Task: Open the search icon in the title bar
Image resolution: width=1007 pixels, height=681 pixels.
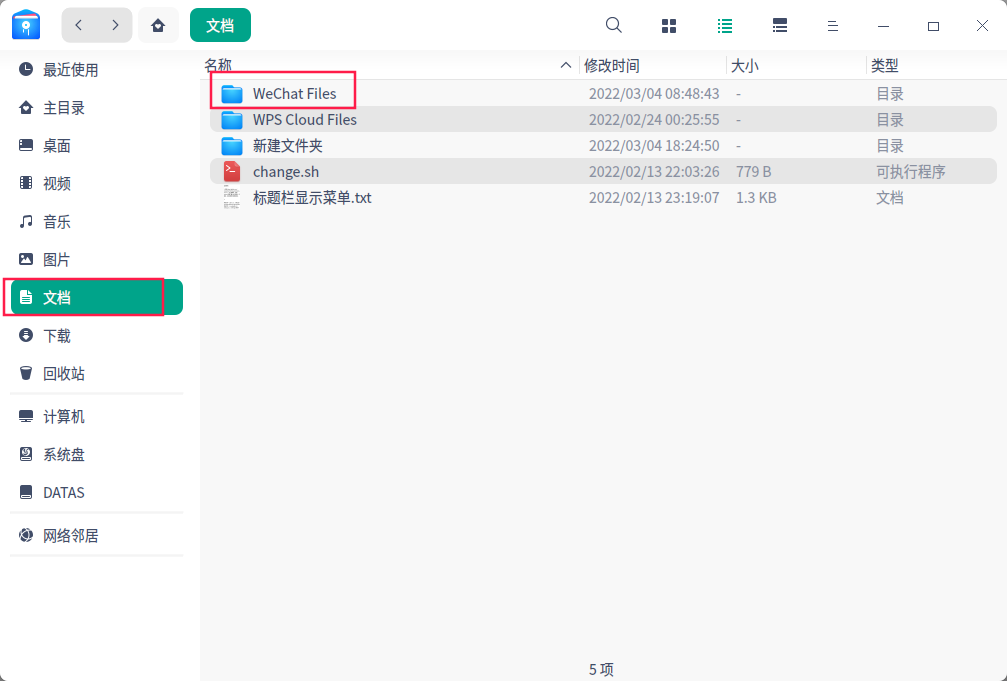Action: pyautogui.click(x=613, y=25)
